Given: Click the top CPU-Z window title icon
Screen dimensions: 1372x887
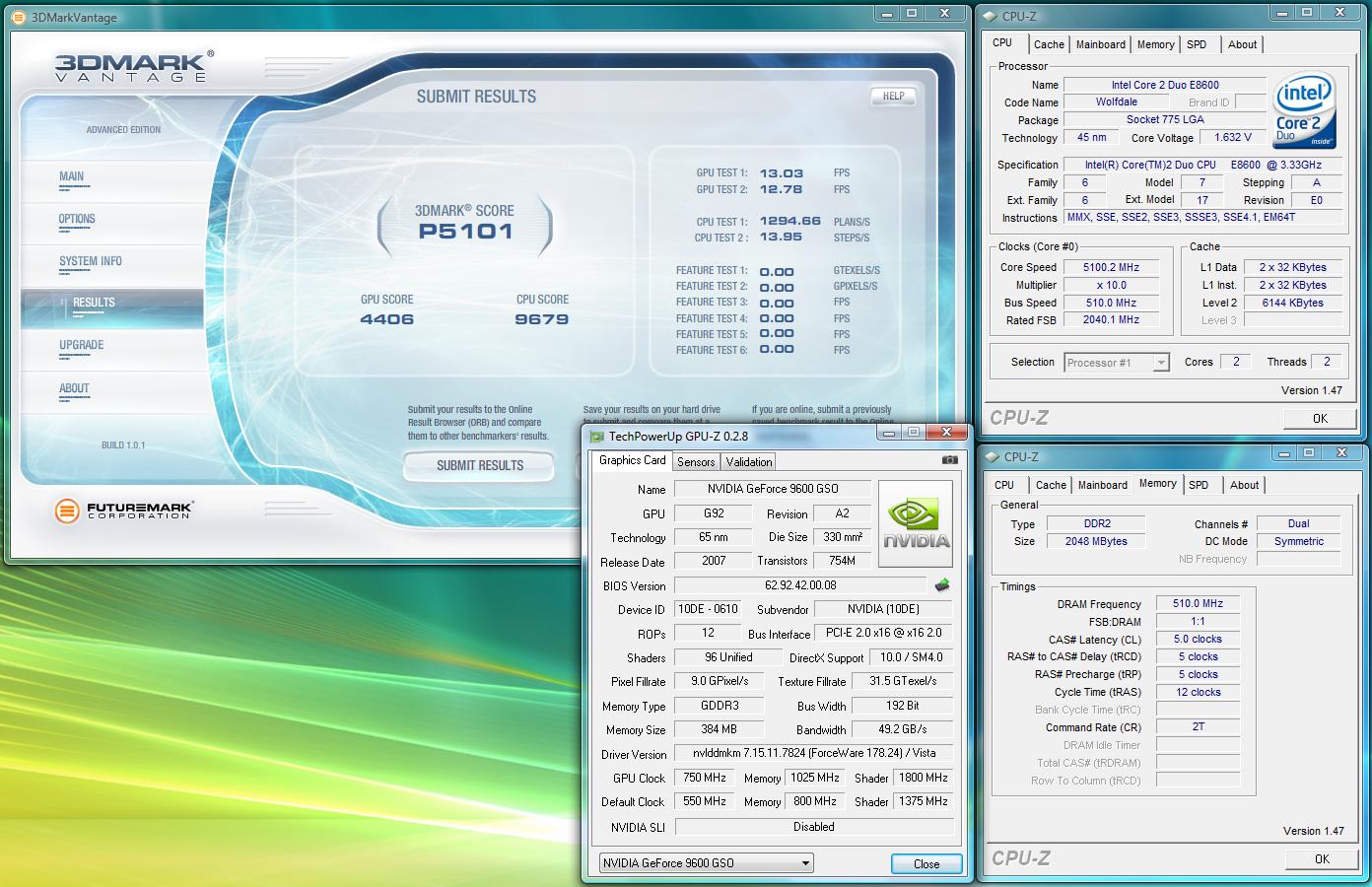Looking at the screenshot, I should [x=991, y=16].
